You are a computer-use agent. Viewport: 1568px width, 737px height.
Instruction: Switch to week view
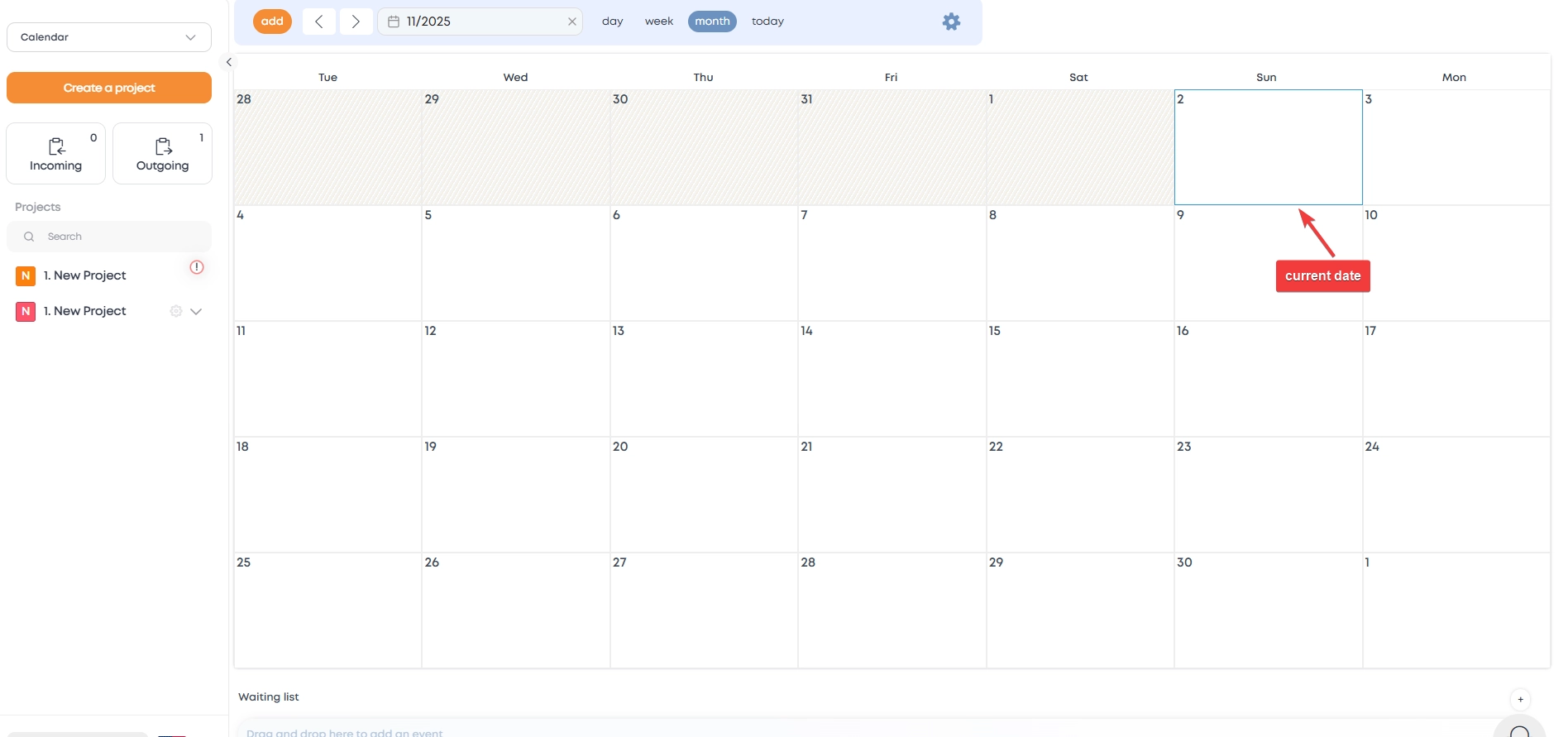tap(658, 22)
